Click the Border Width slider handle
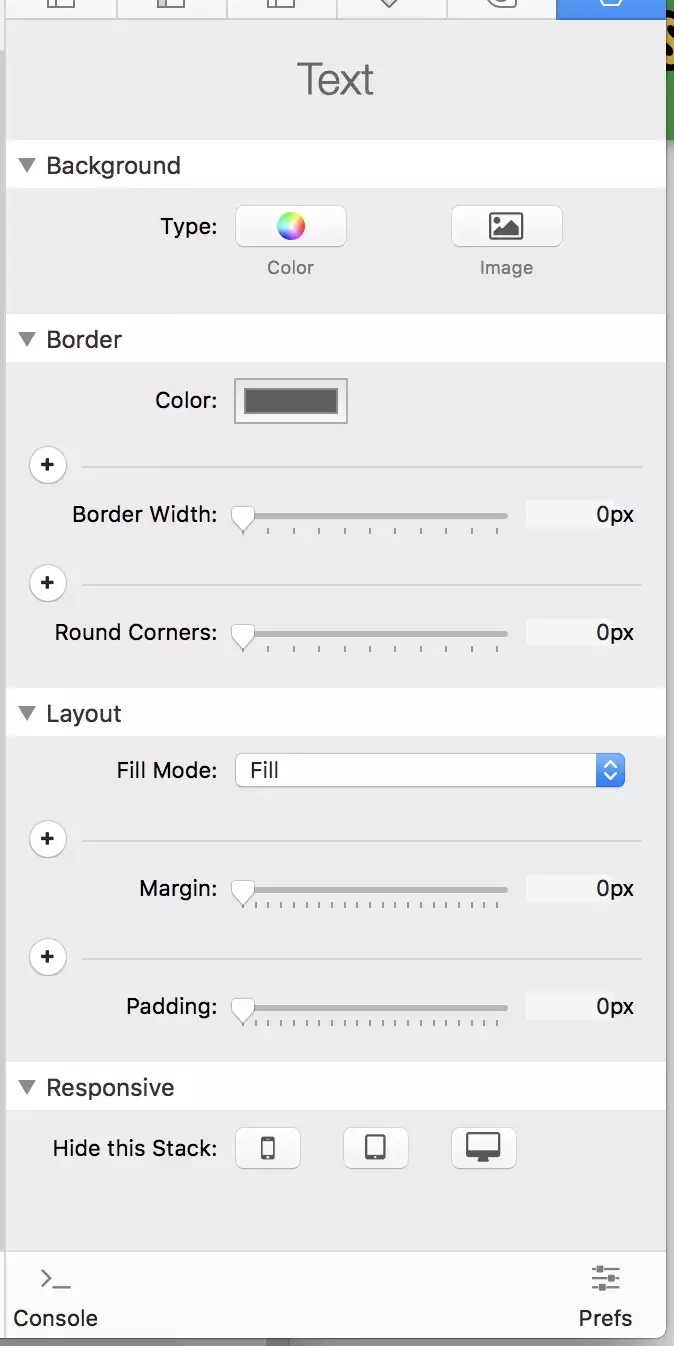 pos(243,518)
